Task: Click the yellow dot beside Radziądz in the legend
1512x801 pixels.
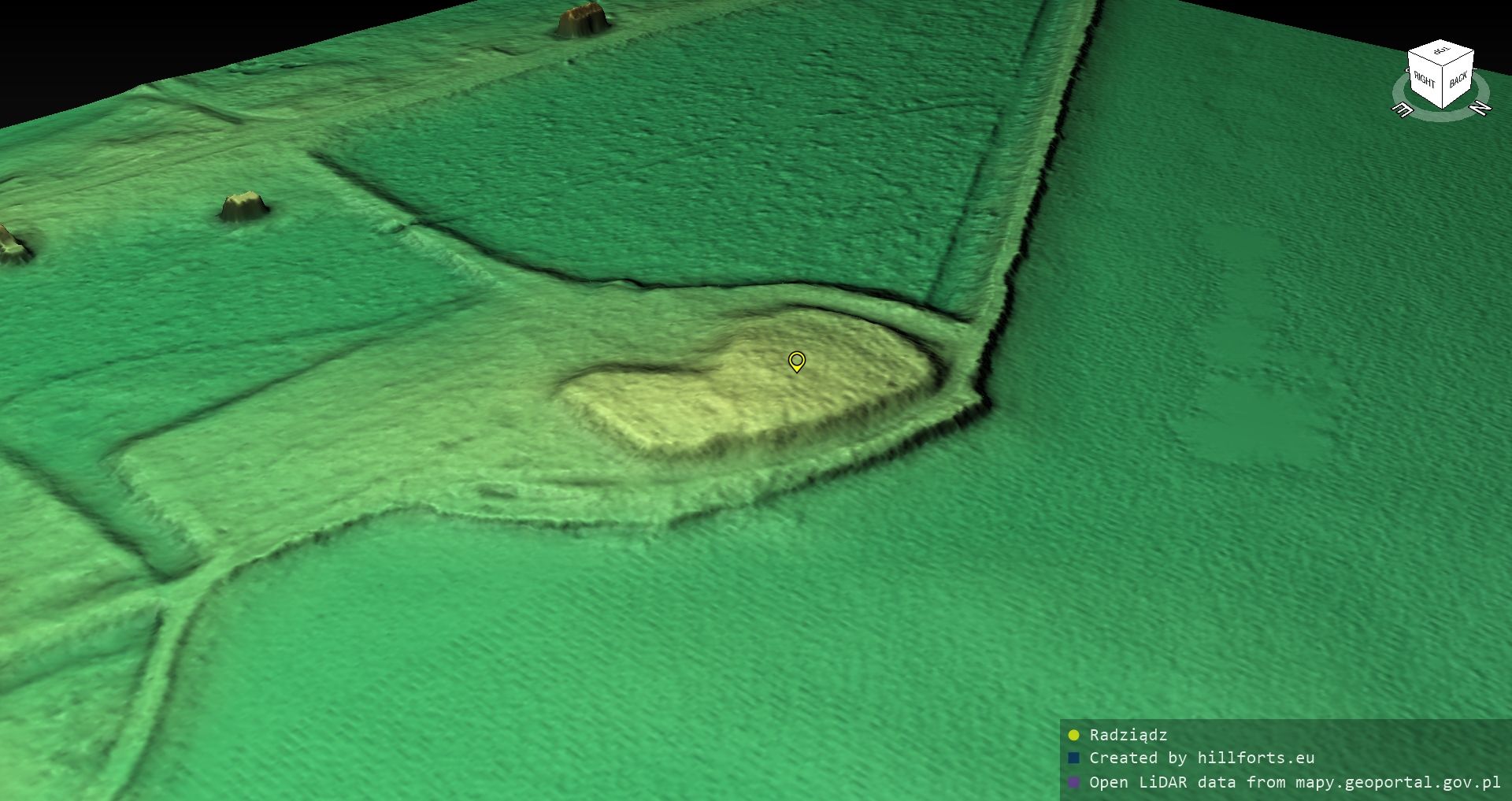Action: 1073,735
